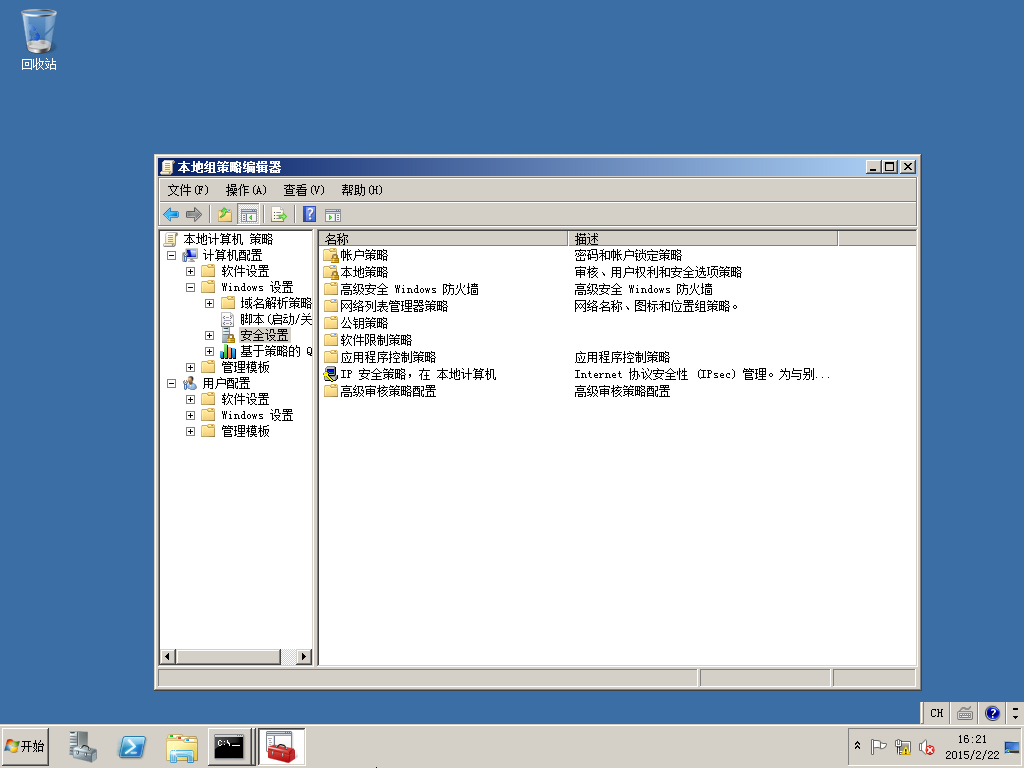Click network status tray icon
This screenshot has width=1024, height=768.
click(x=903, y=746)
